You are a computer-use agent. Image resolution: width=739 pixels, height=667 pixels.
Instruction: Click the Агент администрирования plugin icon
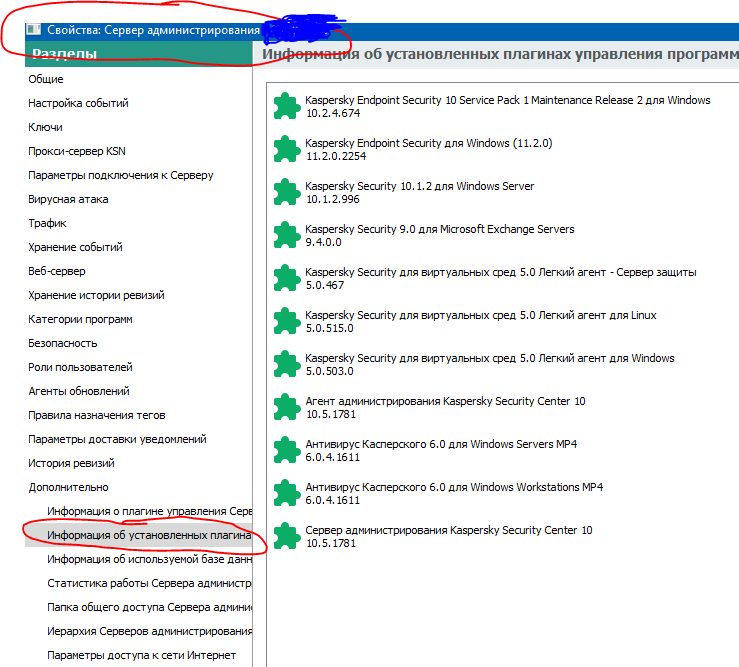(287, 407)
